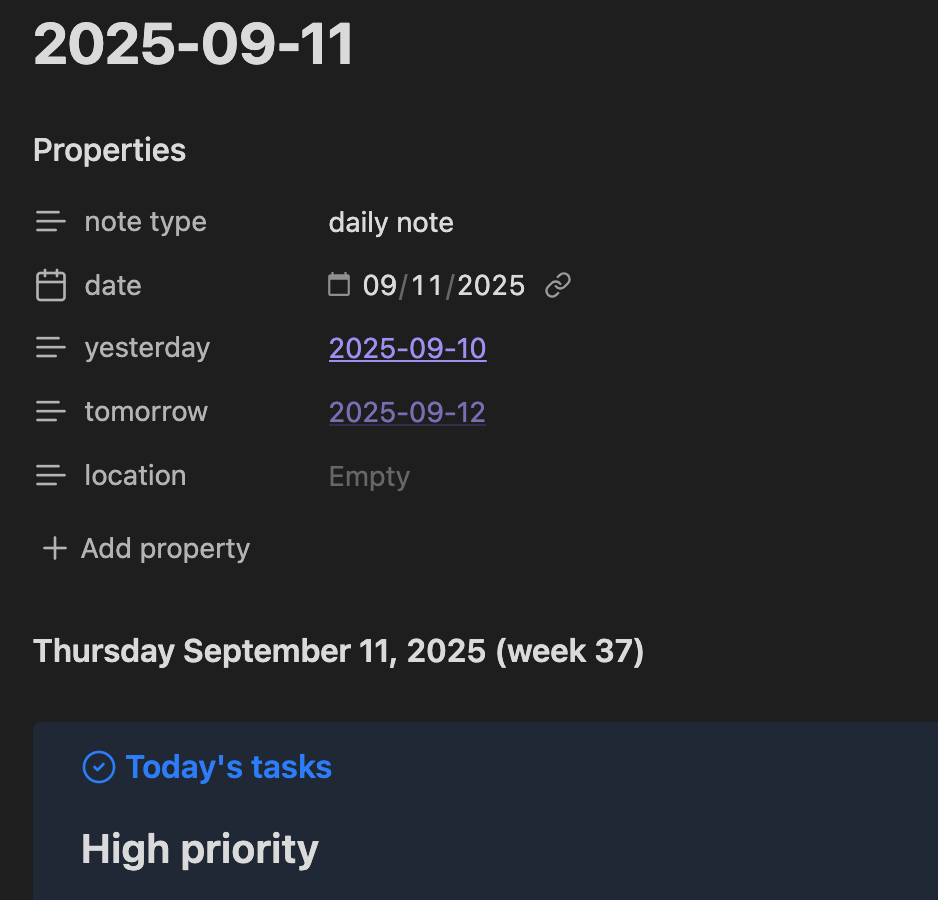Follow the 2025-09-12 tomorrow link

[407, 412]
